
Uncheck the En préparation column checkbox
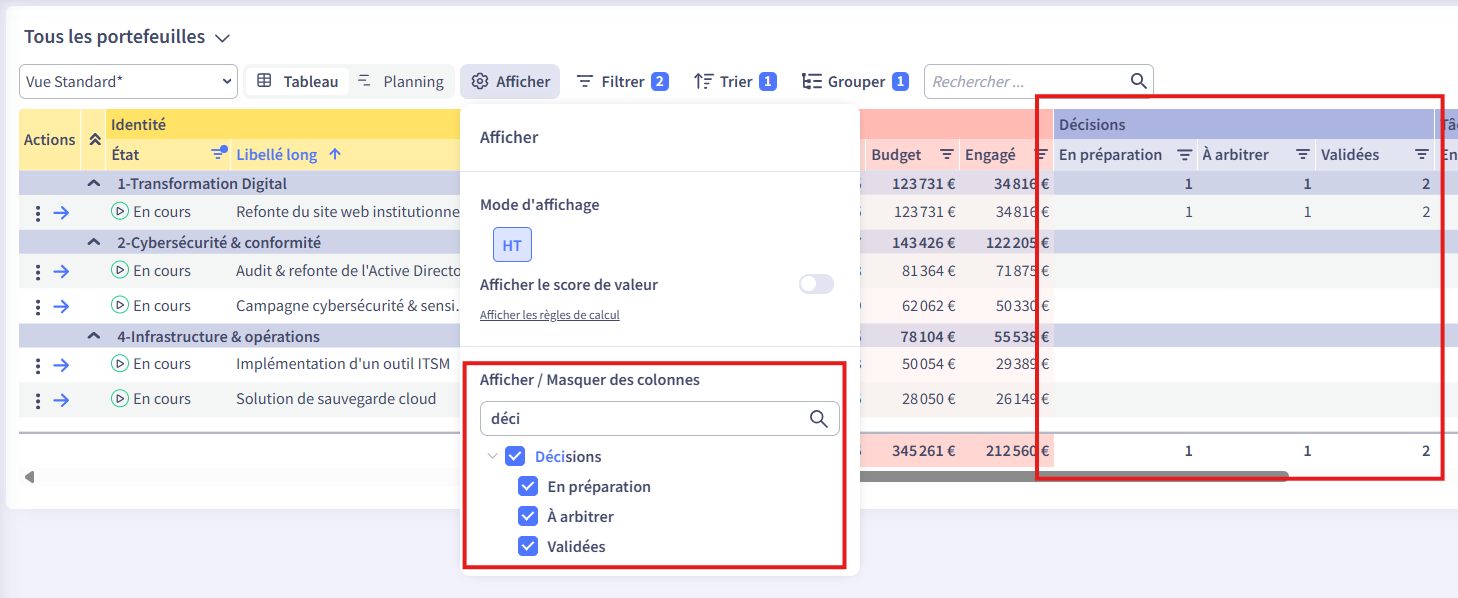(528, 487)
